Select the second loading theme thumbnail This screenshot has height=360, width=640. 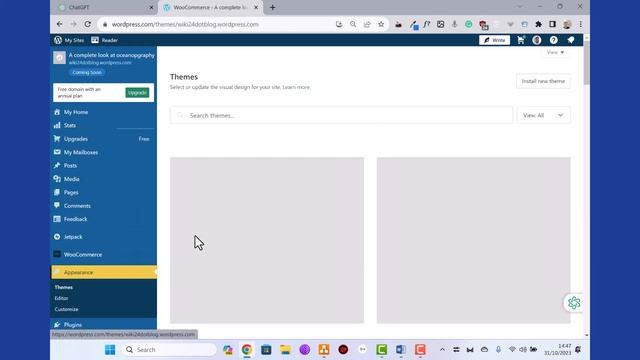point(473,240)
